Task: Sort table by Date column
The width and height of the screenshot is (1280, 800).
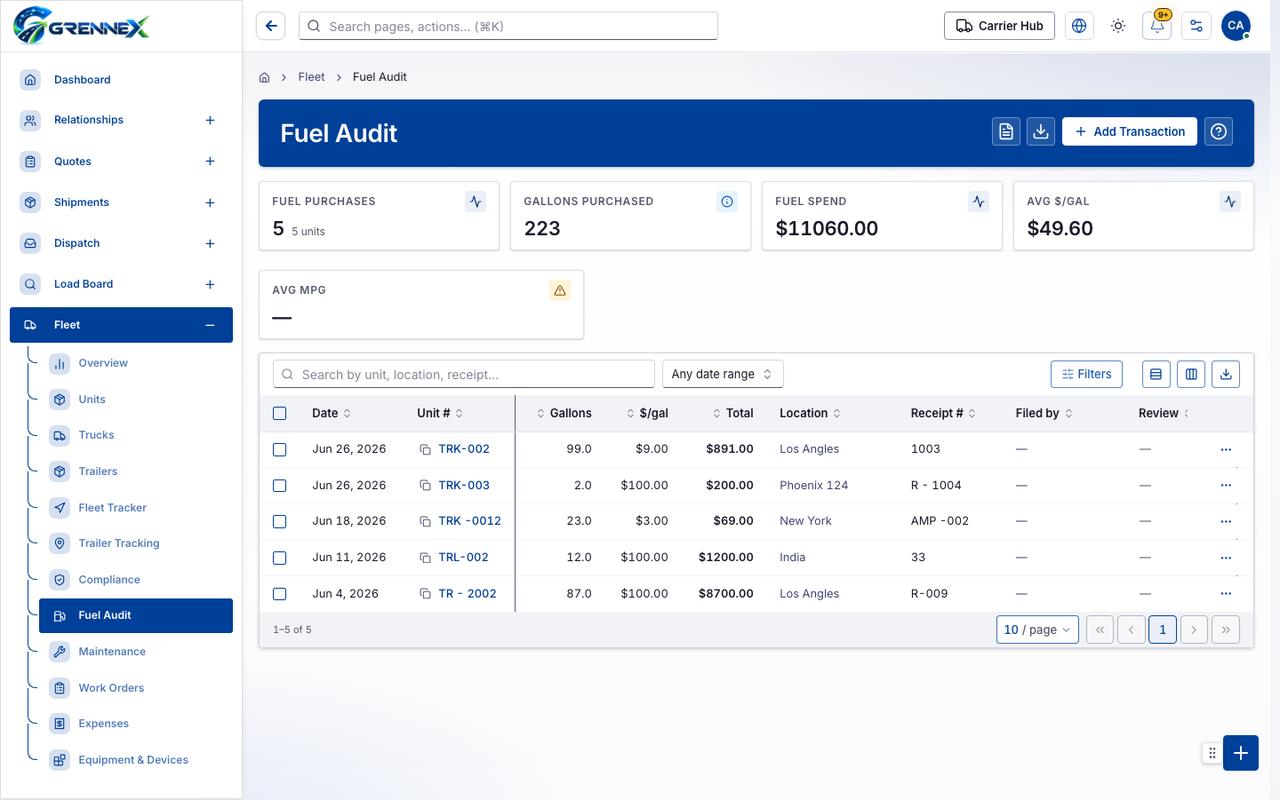Action: click(x=331, y=413)
